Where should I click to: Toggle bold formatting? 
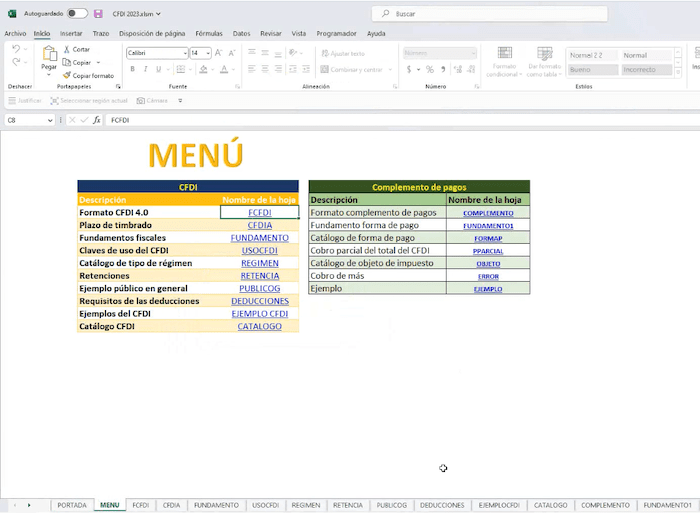(132, 69)
